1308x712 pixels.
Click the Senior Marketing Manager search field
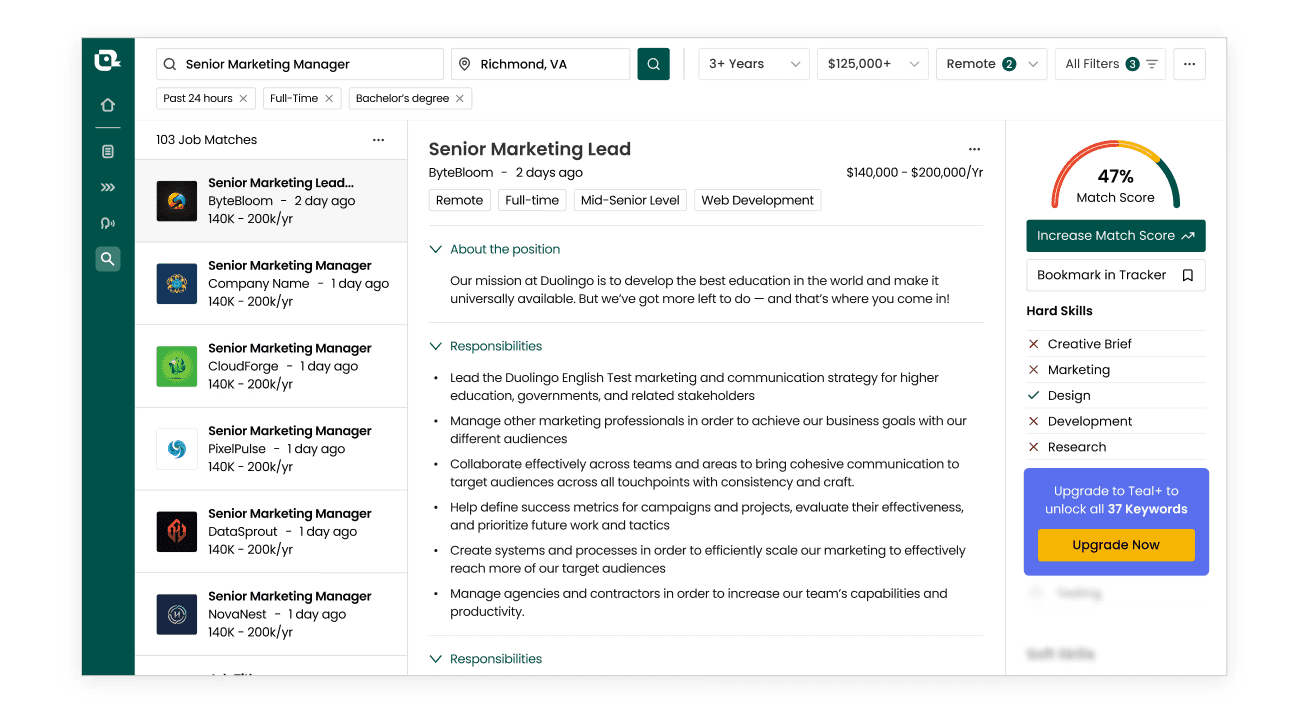tap(300, 64)
